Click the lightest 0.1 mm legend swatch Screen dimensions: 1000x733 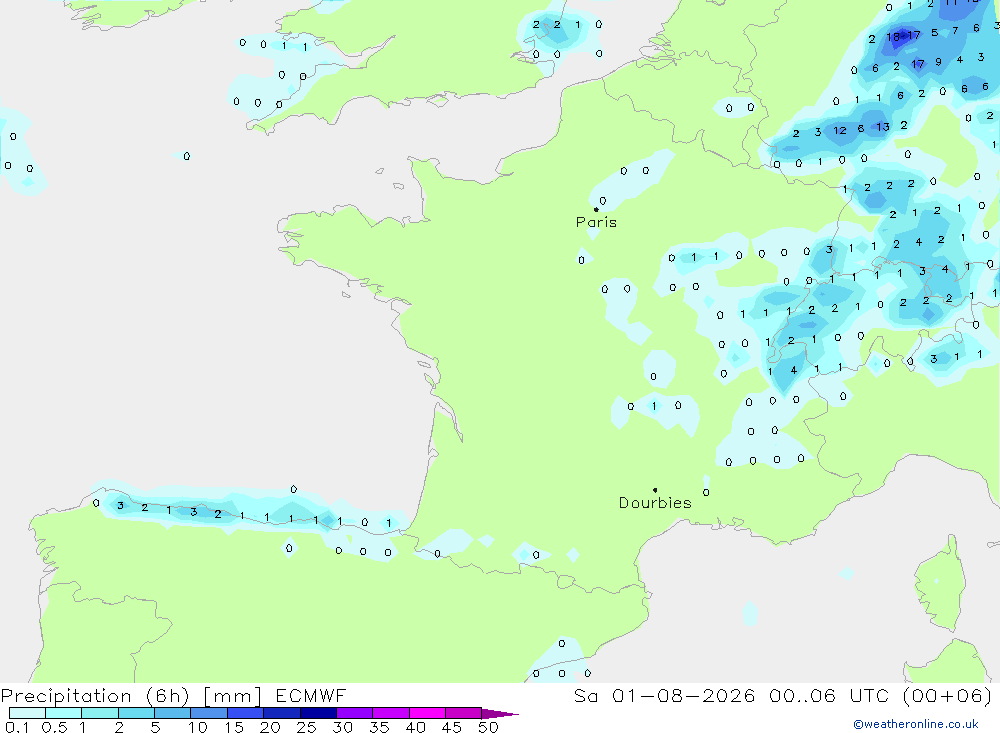(x=27, y=713)
